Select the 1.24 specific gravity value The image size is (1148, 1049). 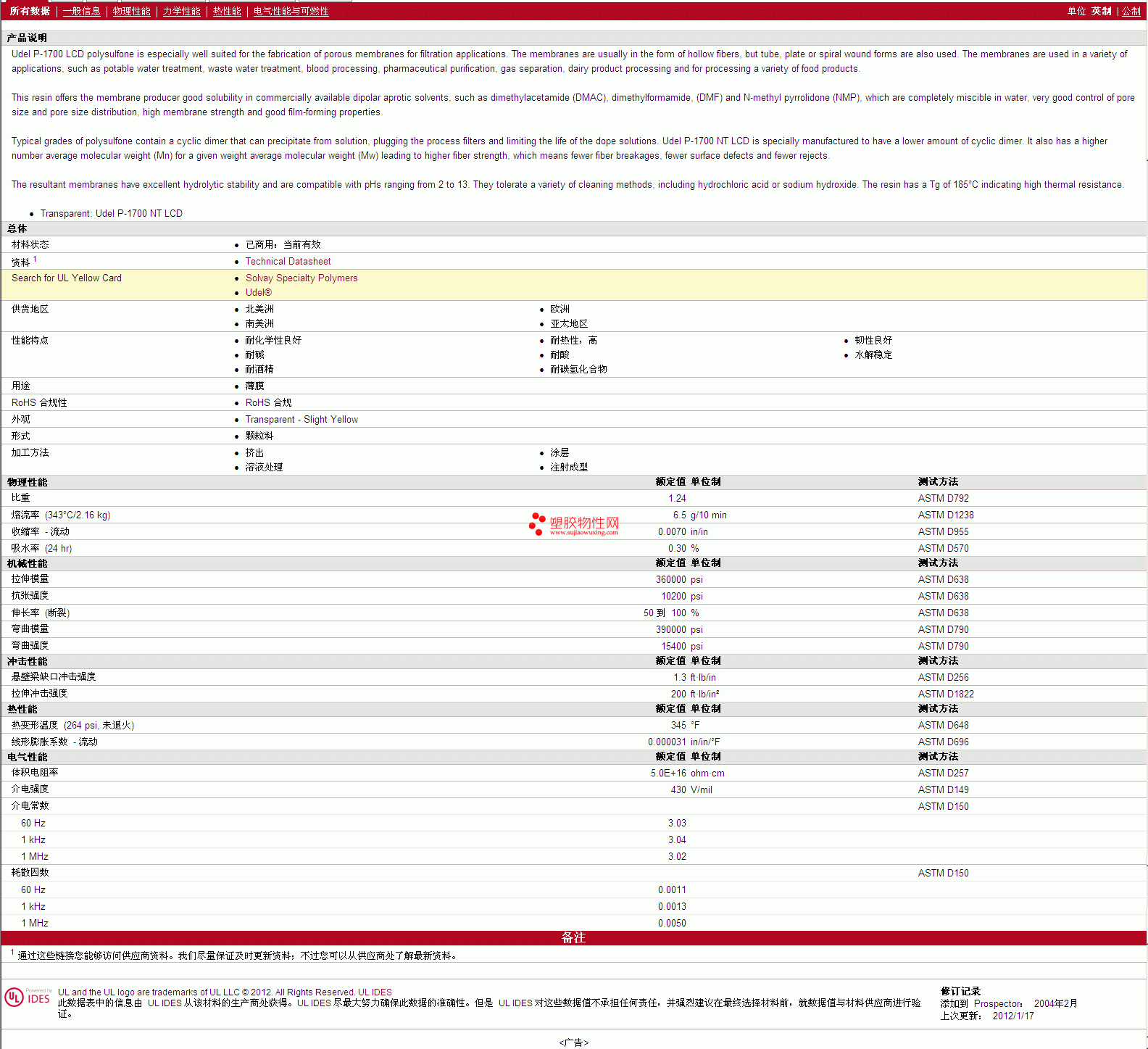point(677,498)
